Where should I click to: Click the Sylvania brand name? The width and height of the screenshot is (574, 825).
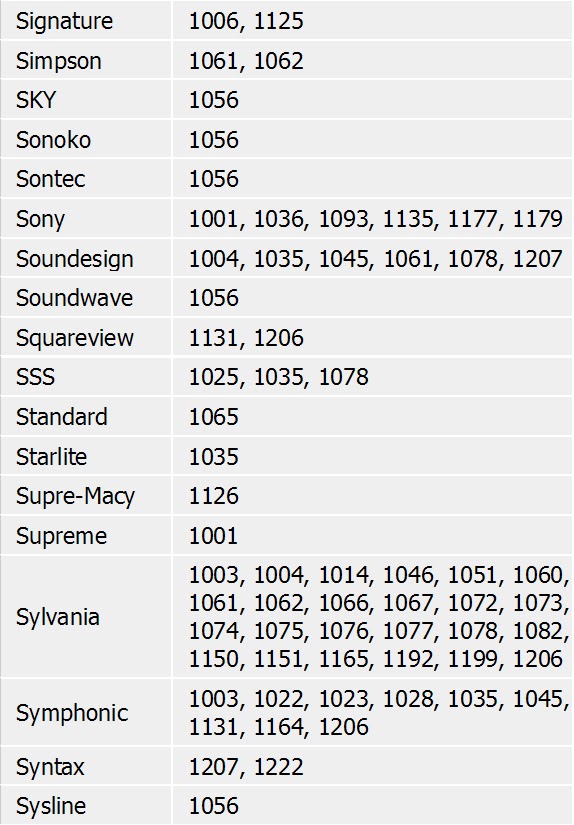coord(57,617)
